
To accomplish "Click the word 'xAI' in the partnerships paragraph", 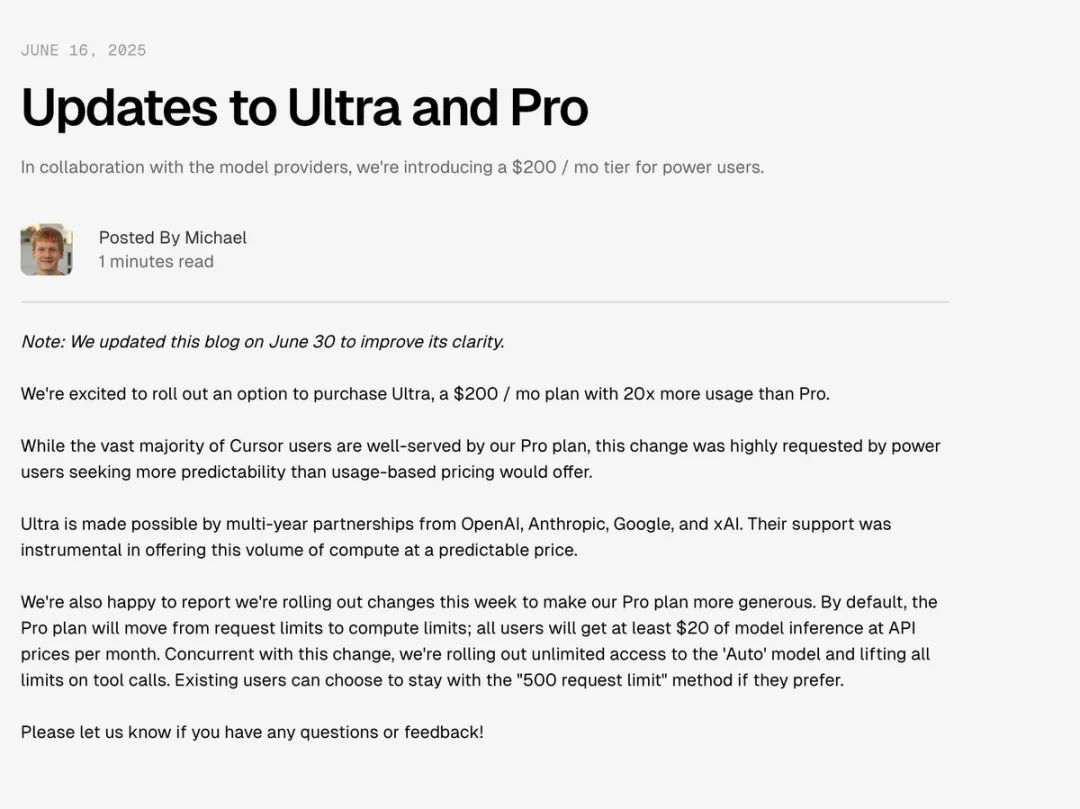I will pos(727,524).
